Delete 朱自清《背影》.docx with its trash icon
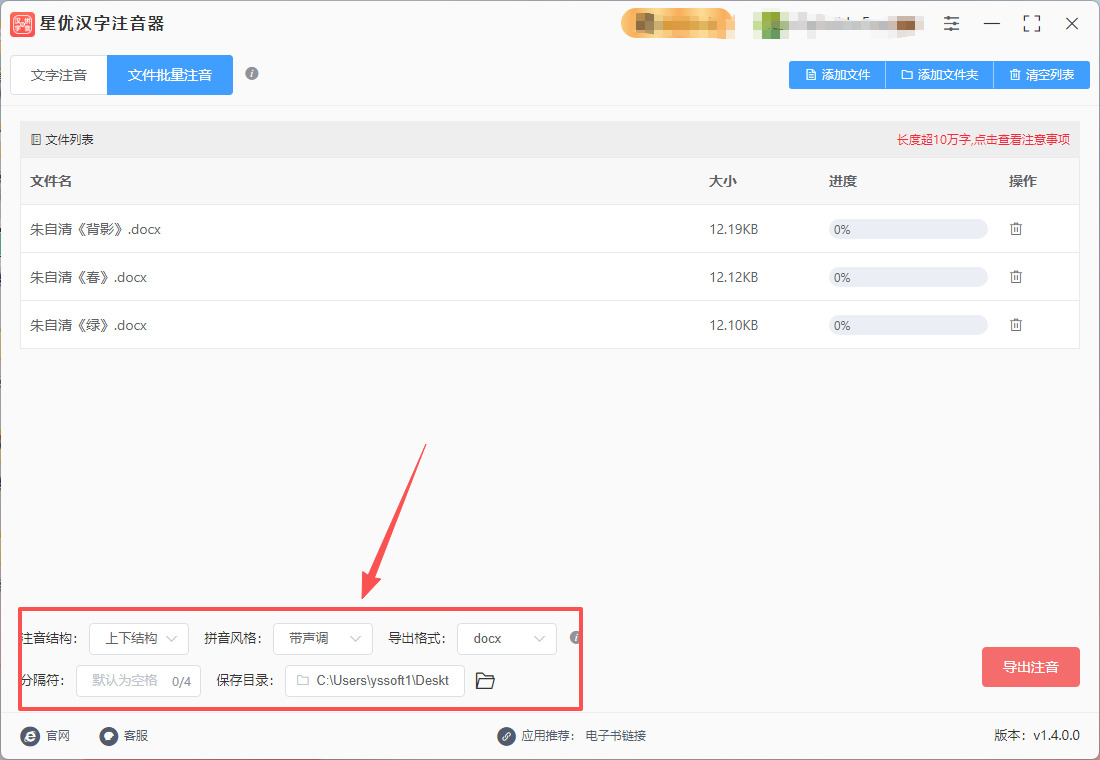The width and height of the screenshot is (1100, 760). 1016,229
